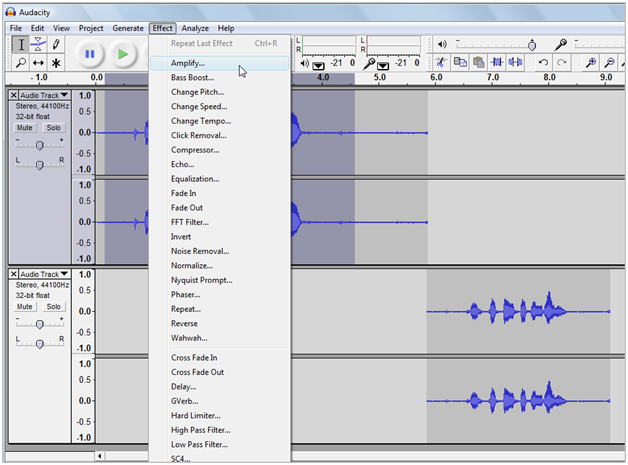Adjust the second track gain slider
Viewport: 628px width, 465px height.
pos(39,324)
